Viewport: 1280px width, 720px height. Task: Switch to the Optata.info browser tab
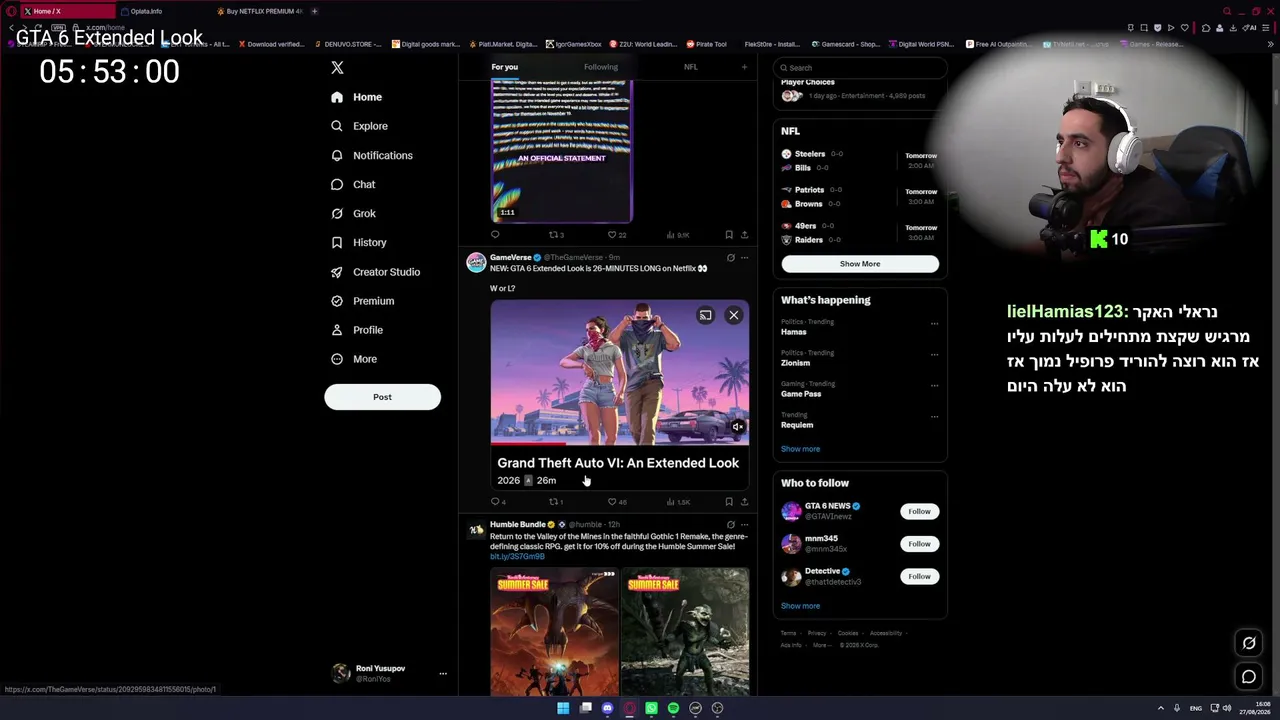pyautogui.click(x=163, y=11)
